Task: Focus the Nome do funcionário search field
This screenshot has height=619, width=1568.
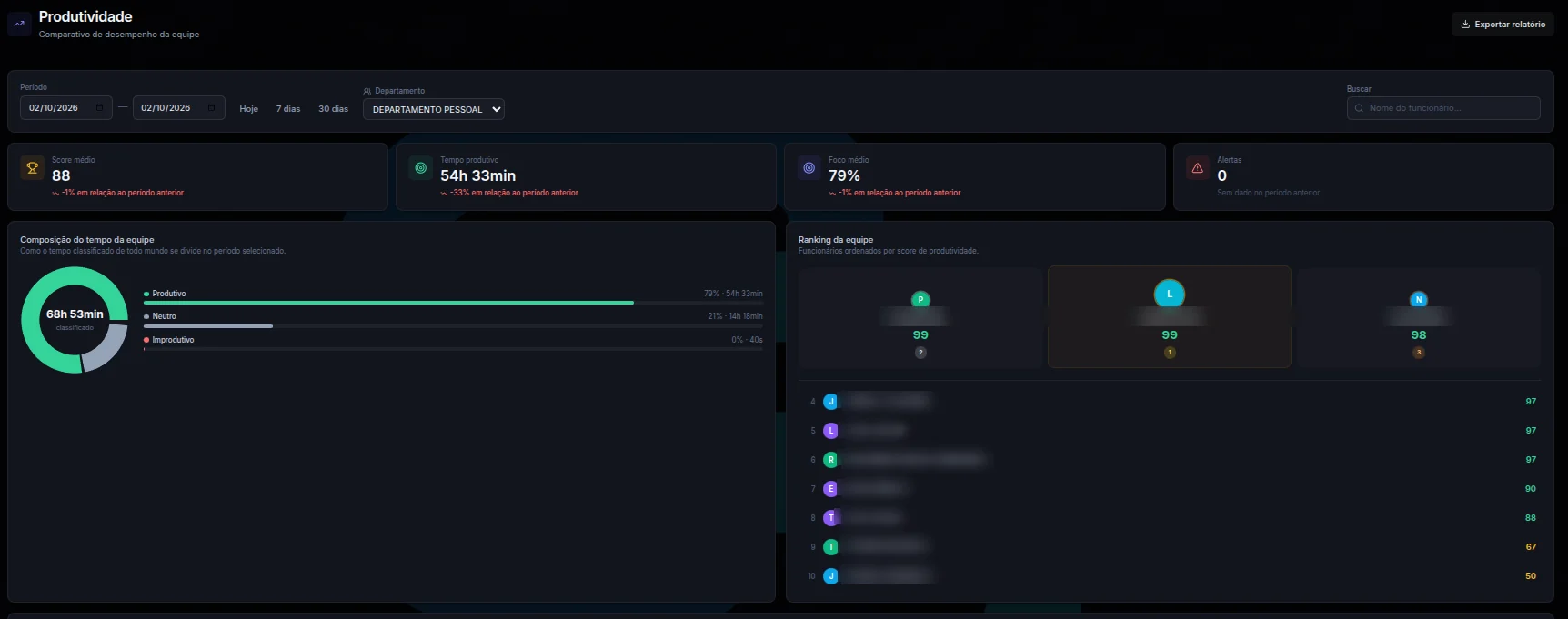Action: pyautogui.click(x=1443, y=108)
